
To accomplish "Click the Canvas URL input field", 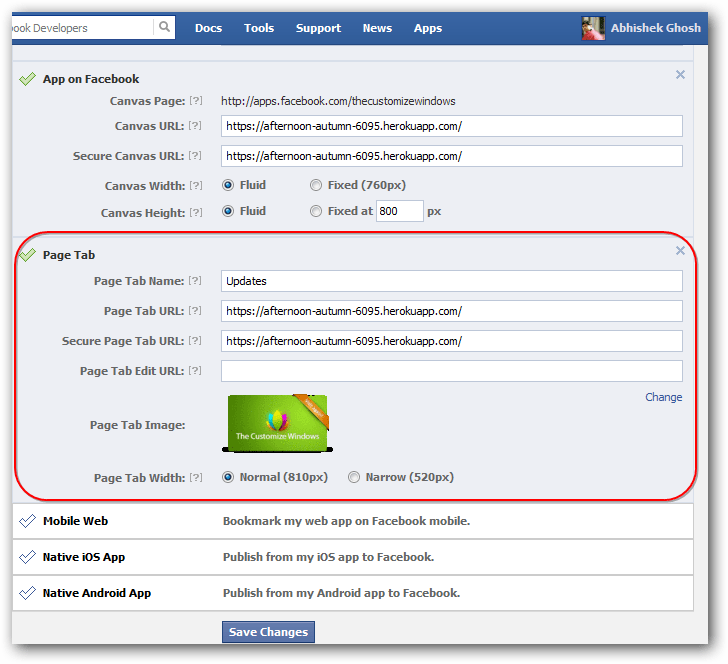I will (x=452, y=126).
